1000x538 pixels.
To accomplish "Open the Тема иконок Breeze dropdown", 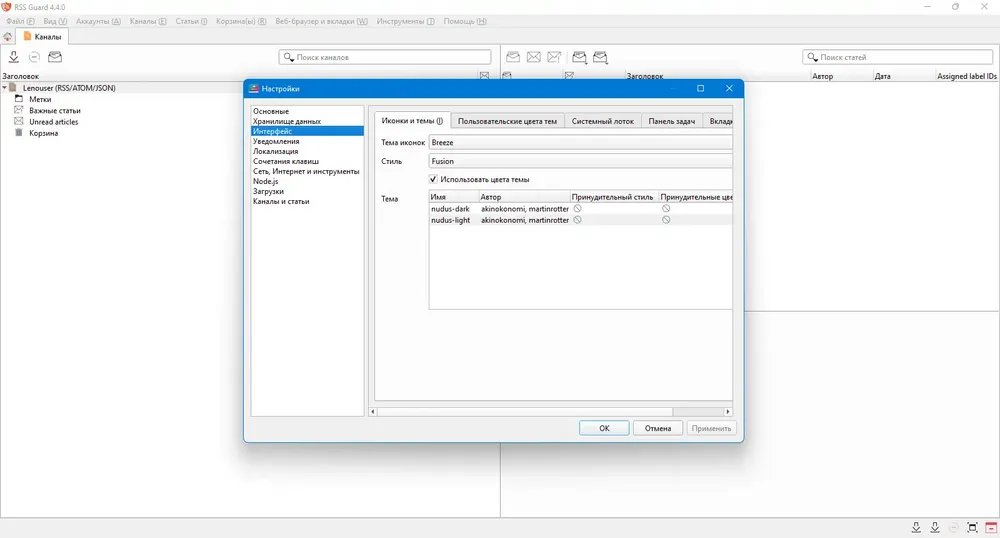I will point(580,143).
